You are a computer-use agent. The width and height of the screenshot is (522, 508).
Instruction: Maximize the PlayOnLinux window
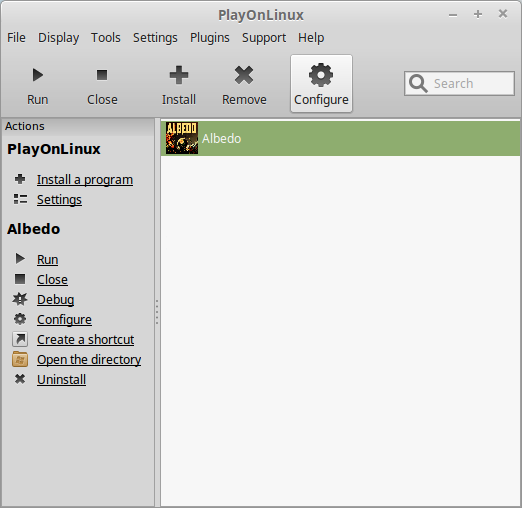478,14
